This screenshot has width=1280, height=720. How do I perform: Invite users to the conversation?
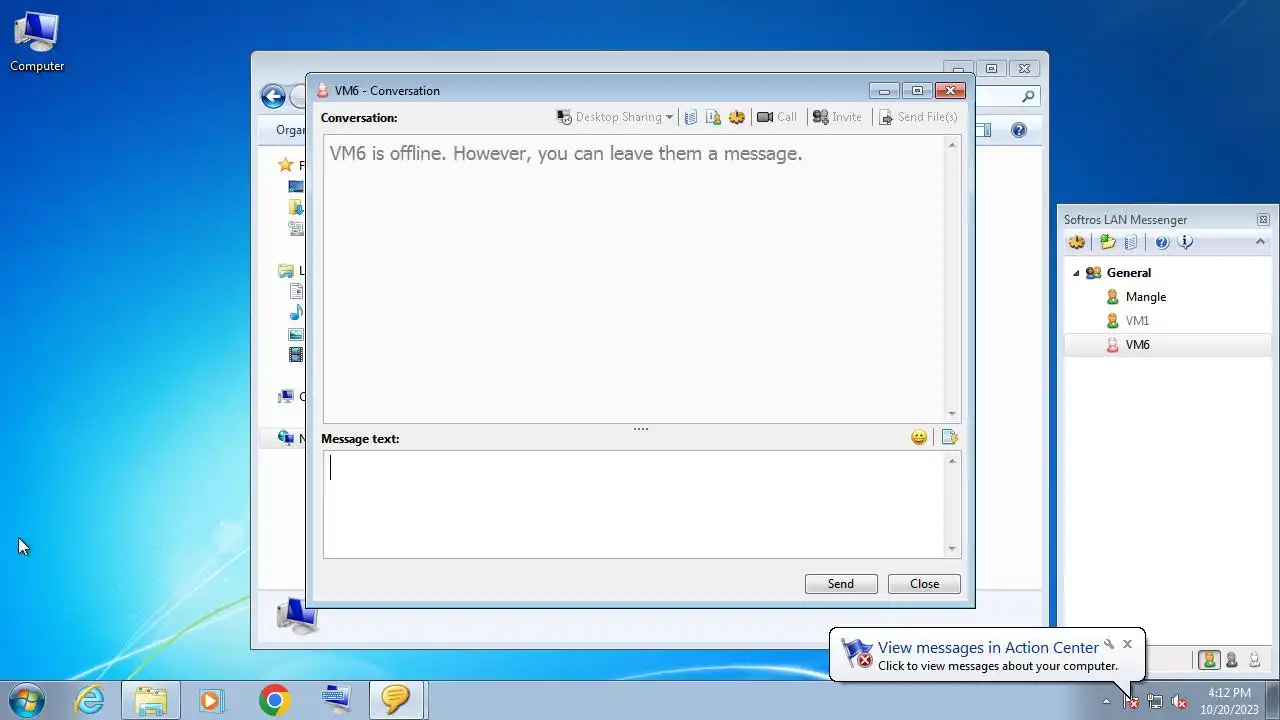(x=837, y=117)
